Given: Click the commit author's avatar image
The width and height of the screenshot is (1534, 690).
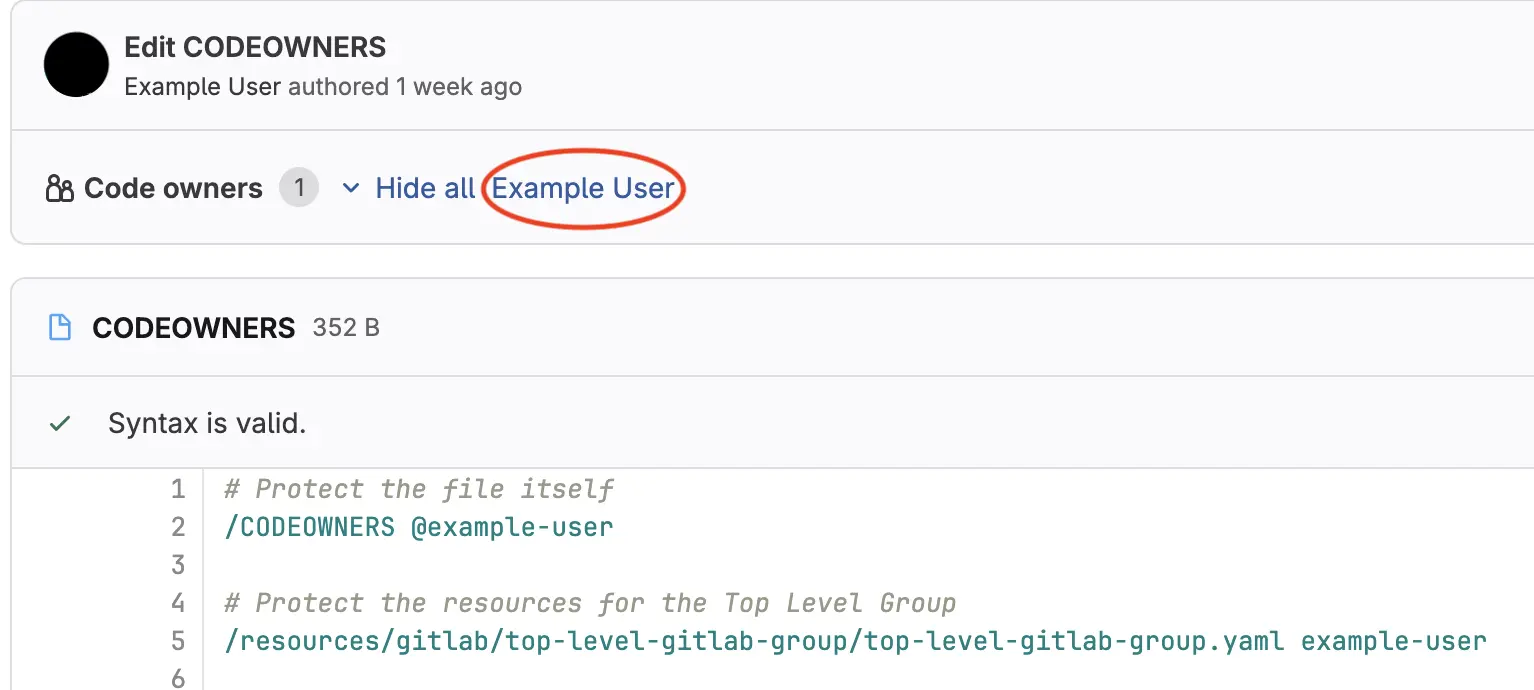Looking at the screenshot, I should [x=76, y=65].
